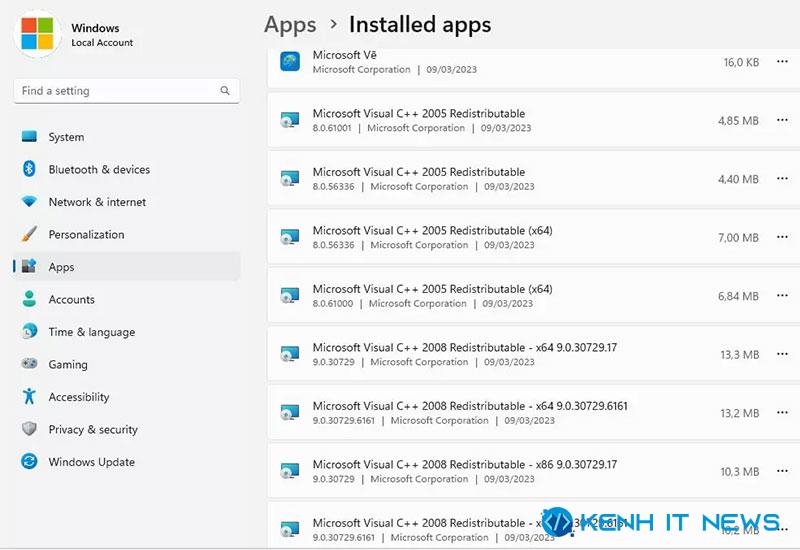Image resolution: width=800 pixels, height=550 pixels.
Task: Click the 6,84 MB size value
Action: (738, 296)
